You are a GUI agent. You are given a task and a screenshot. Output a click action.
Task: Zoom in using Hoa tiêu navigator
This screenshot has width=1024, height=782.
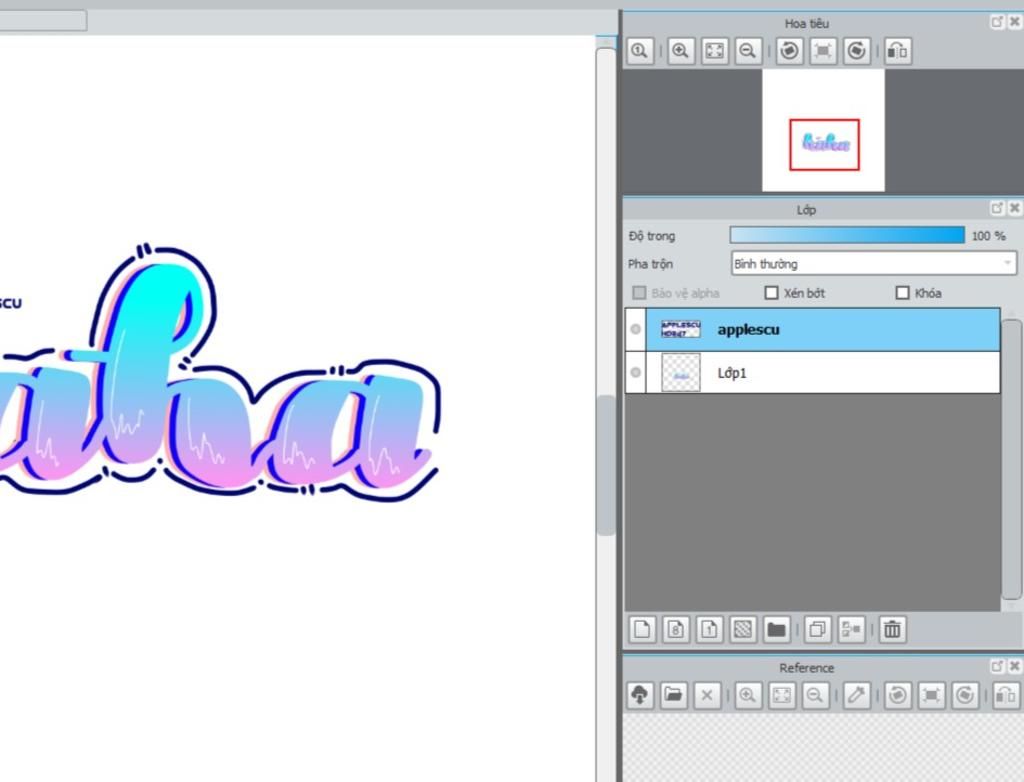[680, 51]
